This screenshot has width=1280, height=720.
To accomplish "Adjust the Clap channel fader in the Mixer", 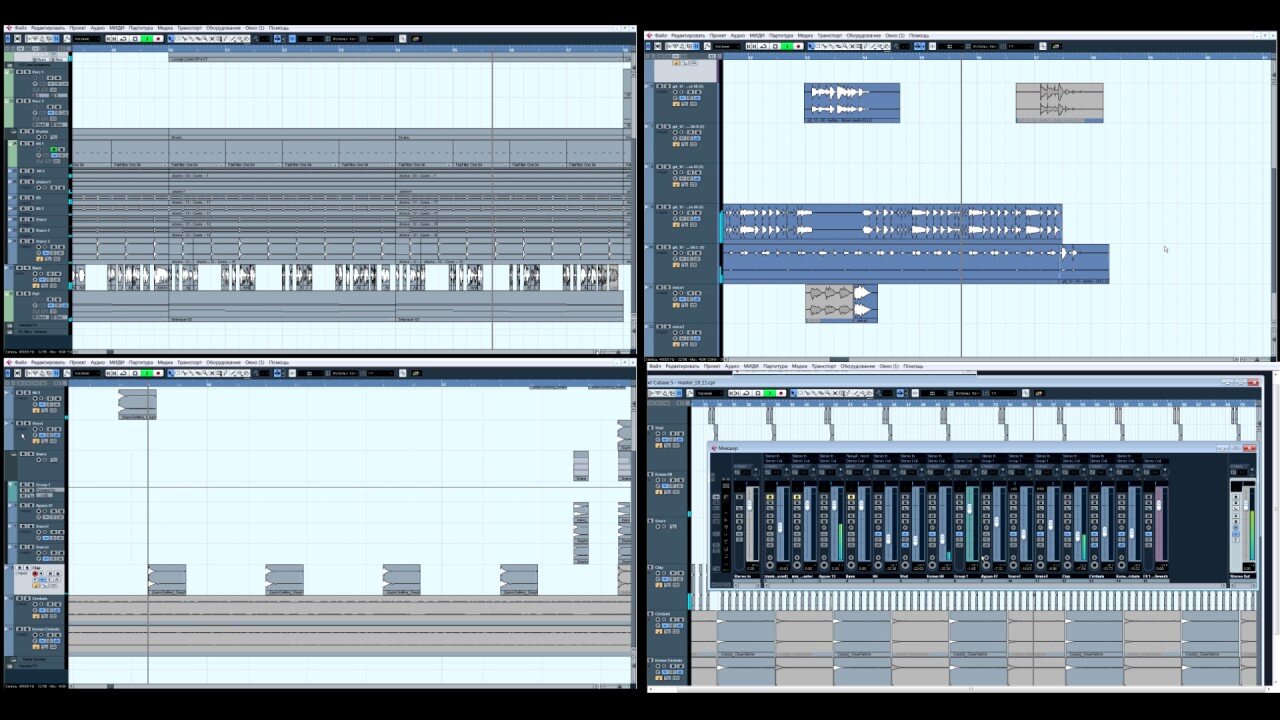I will (x=1078, y=535).
